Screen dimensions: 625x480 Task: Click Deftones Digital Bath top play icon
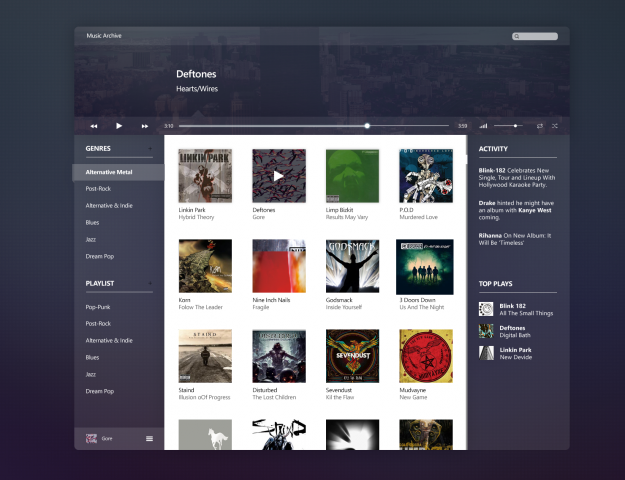point(486,331)
